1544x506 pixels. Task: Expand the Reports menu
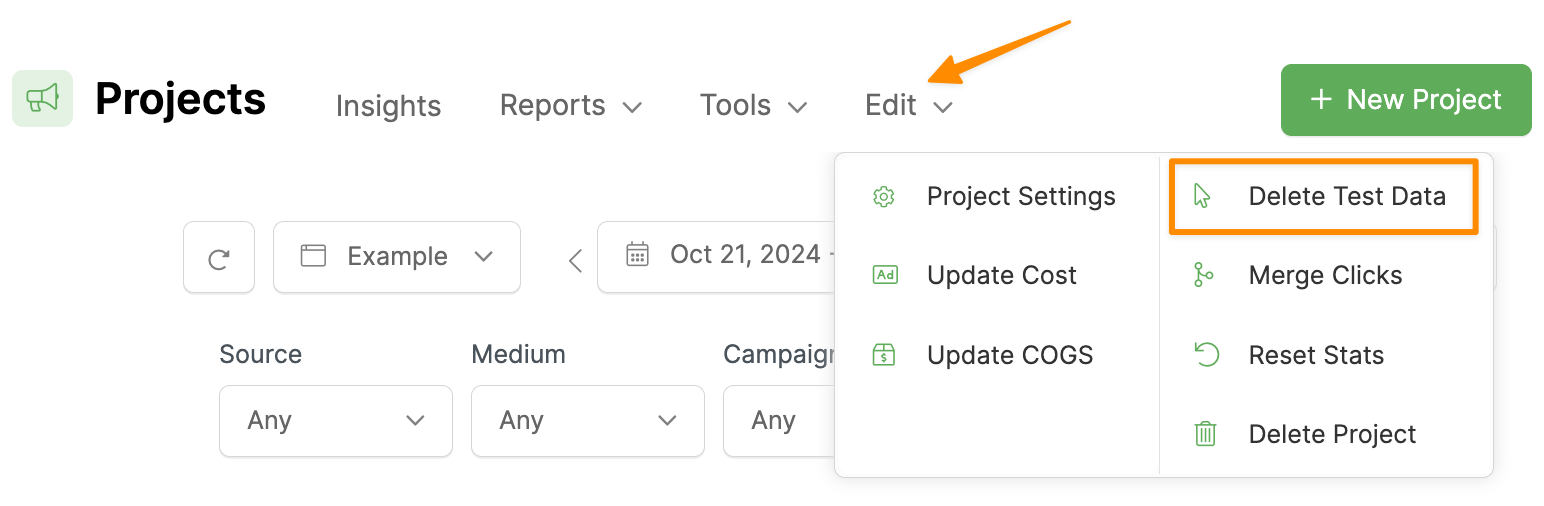click(570, 105)
